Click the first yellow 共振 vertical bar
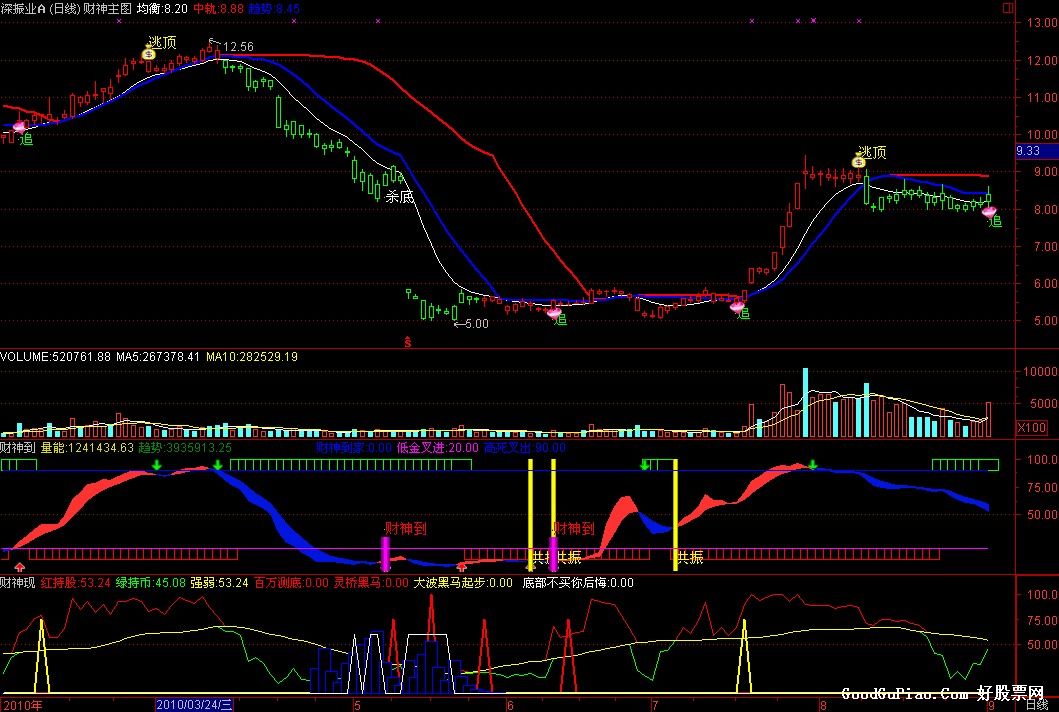Screen dimensions: 1059x712 coord(530,515)
